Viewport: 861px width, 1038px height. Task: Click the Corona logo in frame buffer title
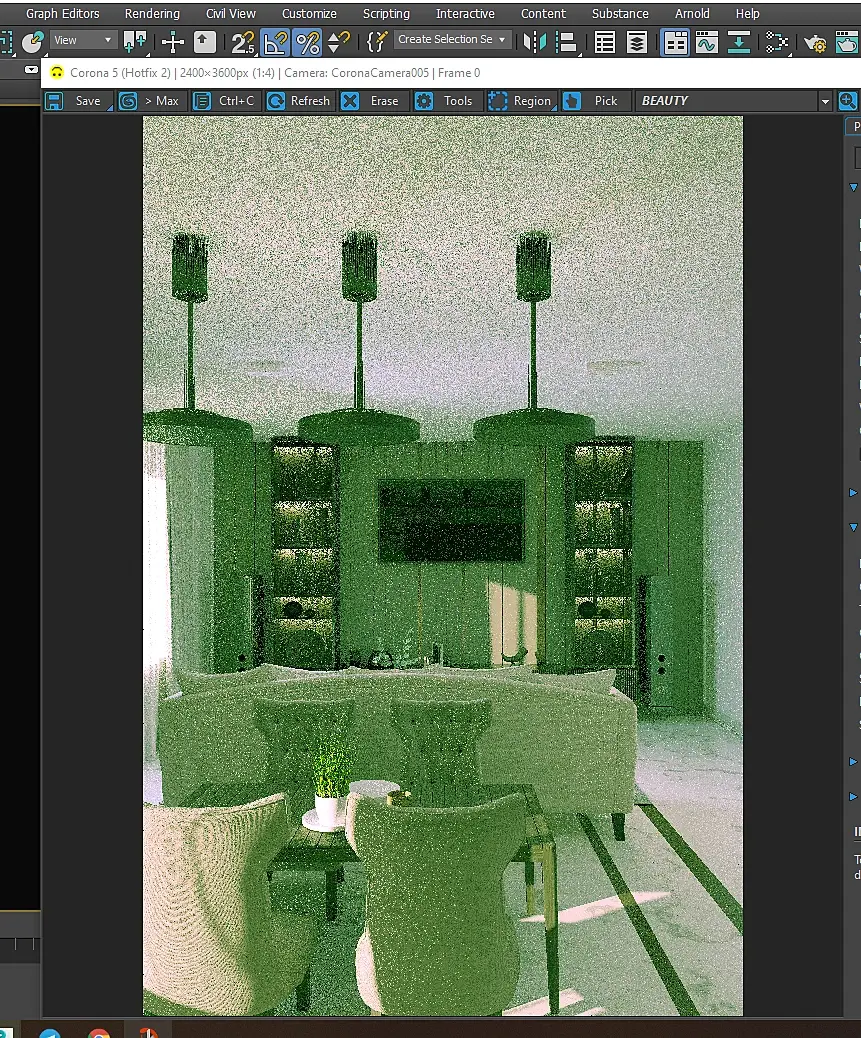point(57,73)
